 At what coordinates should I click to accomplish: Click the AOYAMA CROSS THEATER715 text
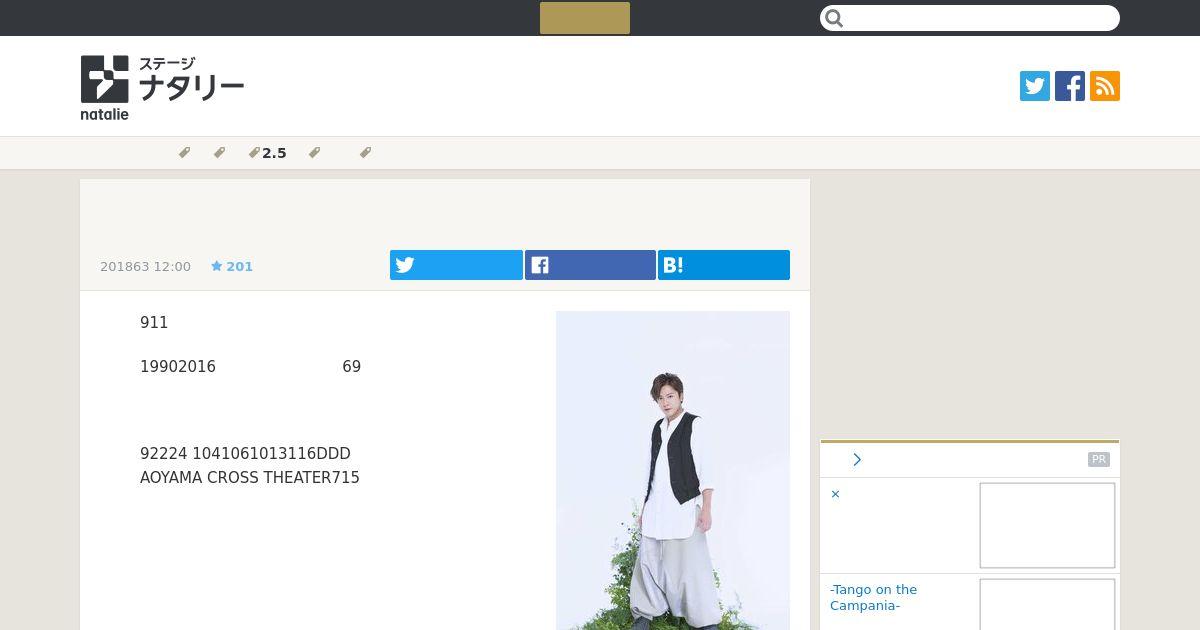(x=250, y=478)
